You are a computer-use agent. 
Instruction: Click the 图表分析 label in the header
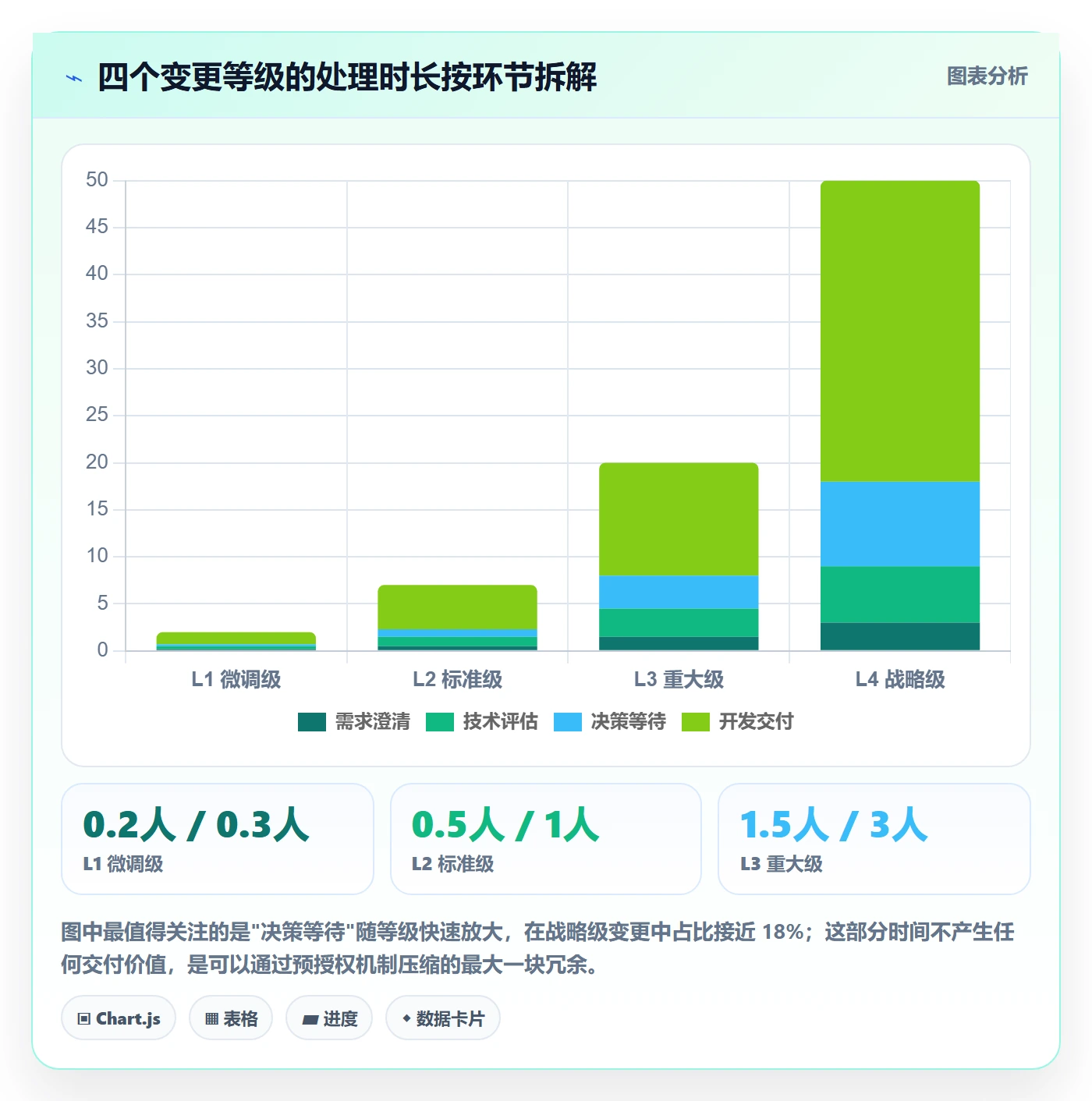(987, 76)
